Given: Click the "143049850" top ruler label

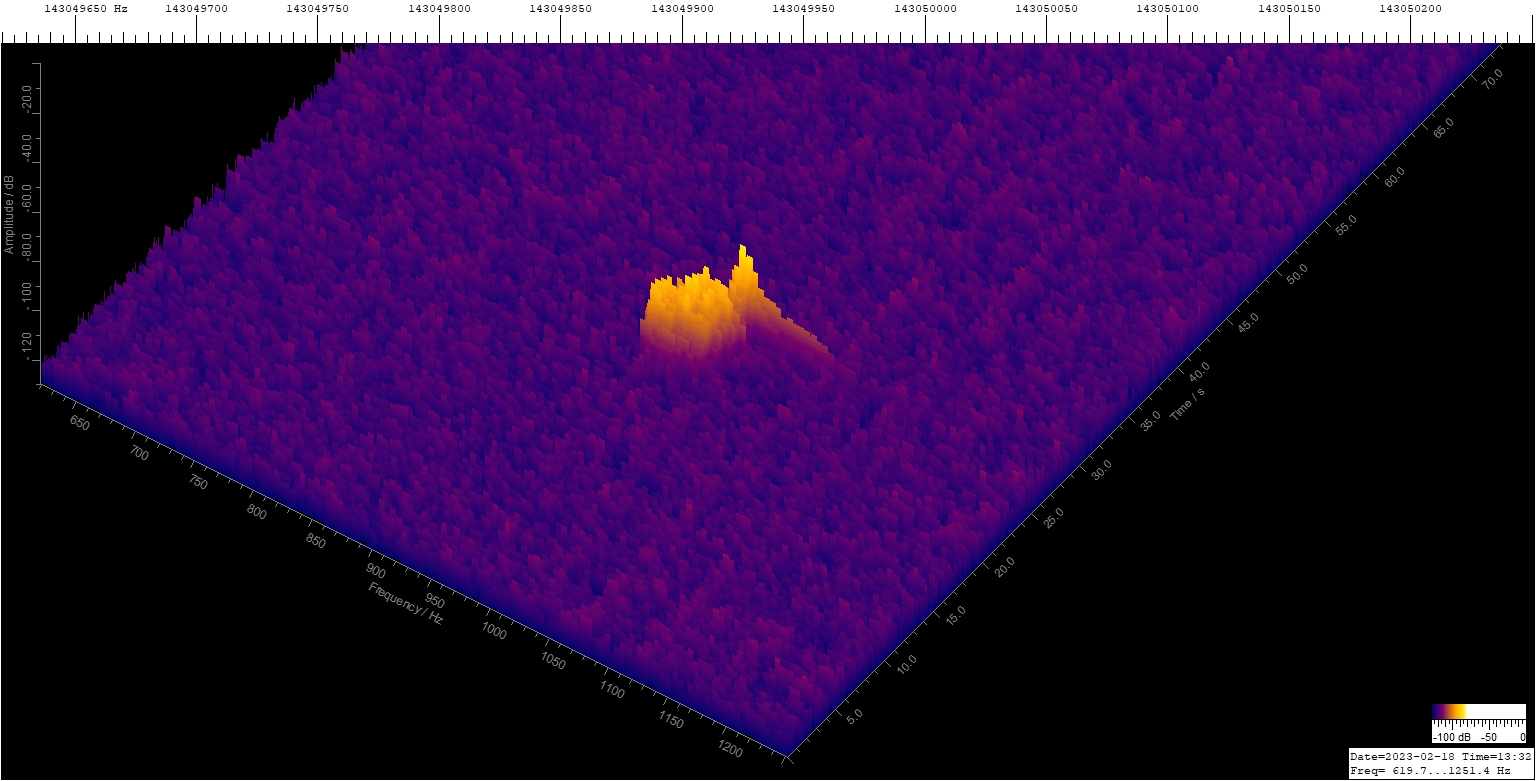Looking at the screenshot, I should click(x=561, y=8).
